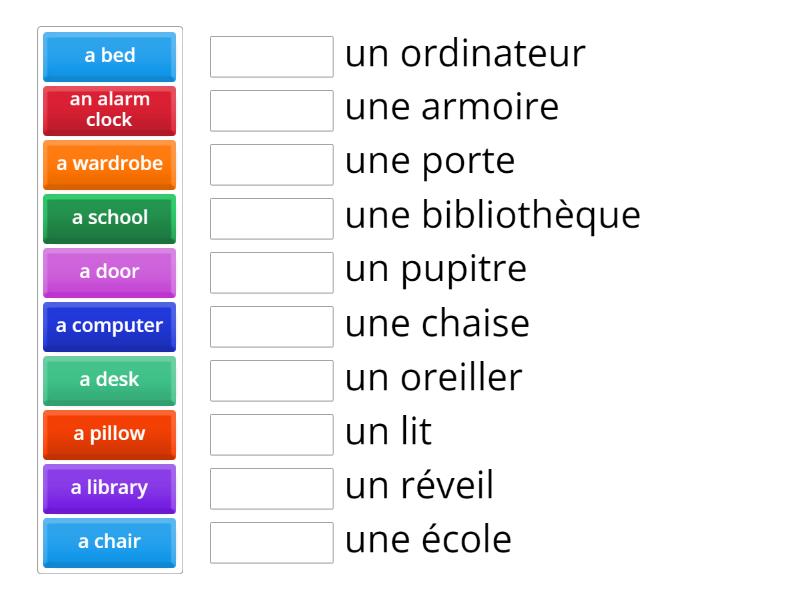This screenshot has height=600, width=800.
Task: Select the 'a desk' tile
Action: click(x=108, y=380)
